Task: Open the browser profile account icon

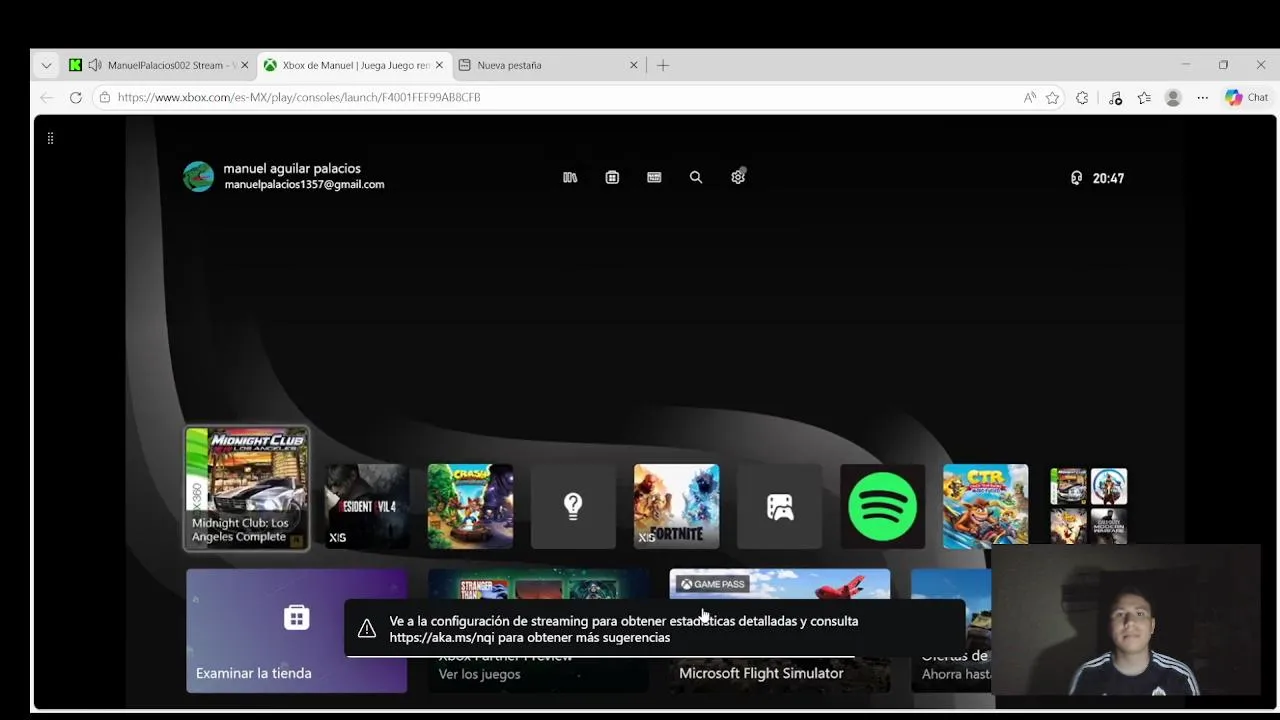Action: [x=1173, y=97]
